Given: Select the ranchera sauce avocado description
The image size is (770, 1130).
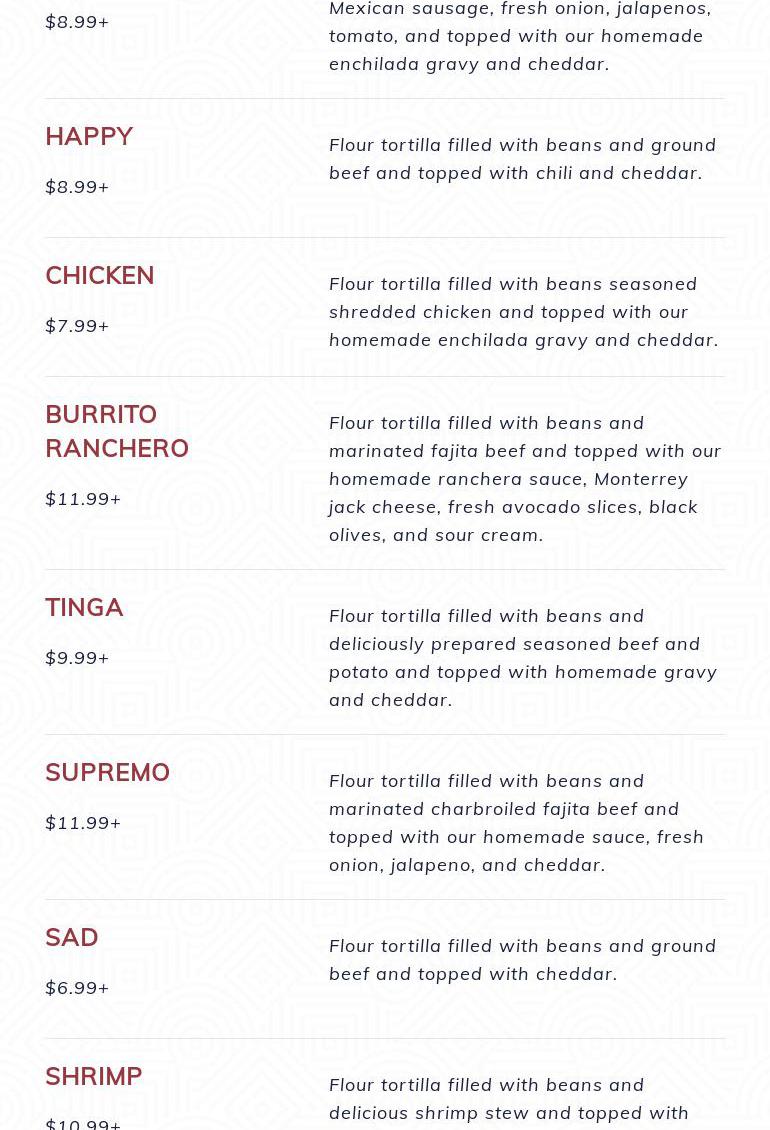Looking at the screenshot, I should [x=524, y=478].
